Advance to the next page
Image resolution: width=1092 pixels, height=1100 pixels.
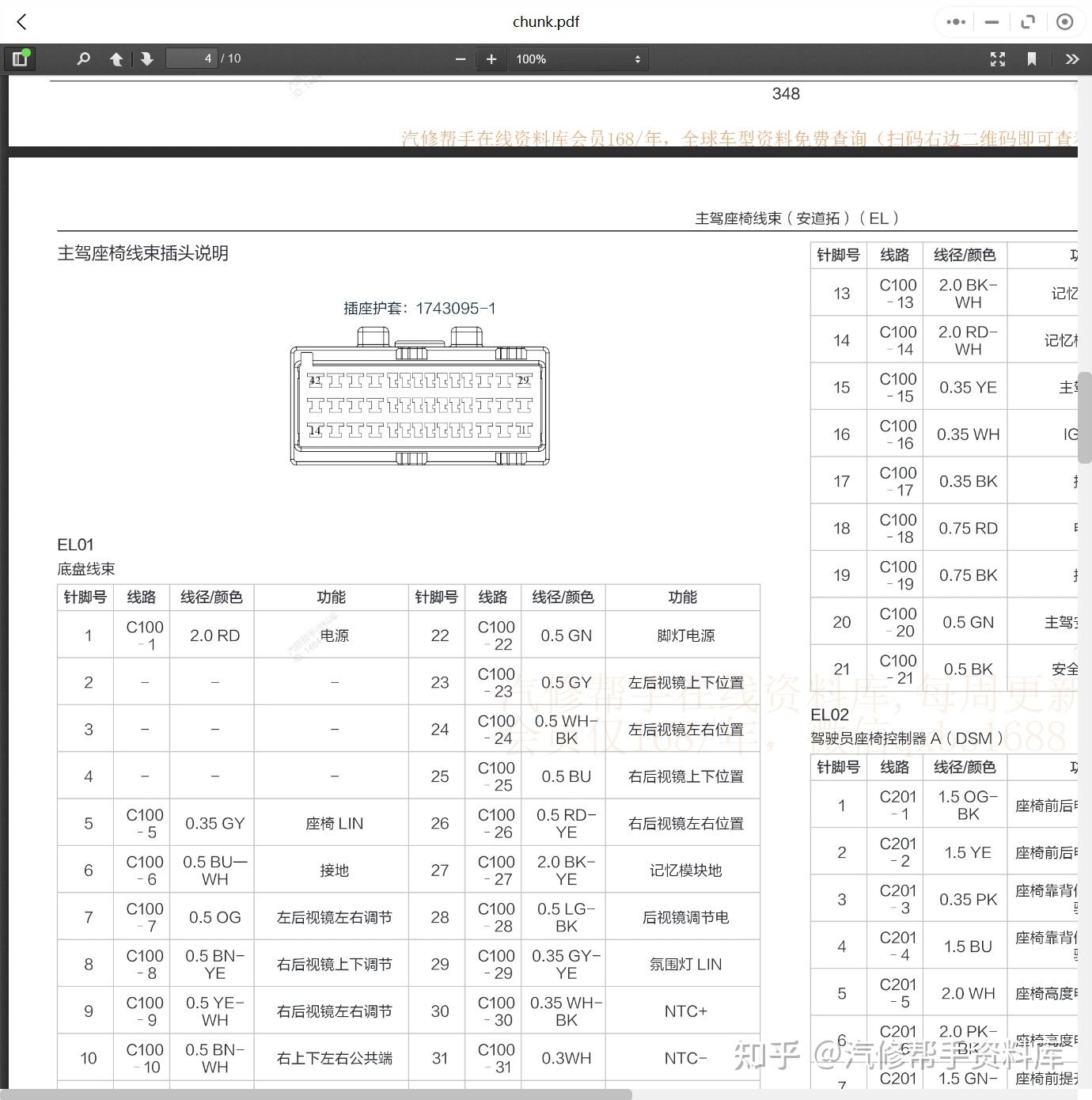146,58
